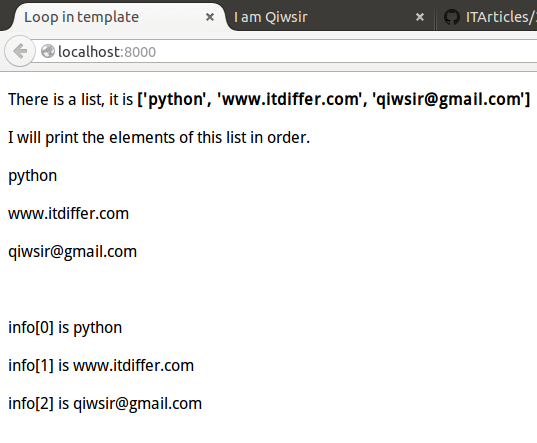Close the 'I am Qiwsir' tab

(x=420, y=17)
